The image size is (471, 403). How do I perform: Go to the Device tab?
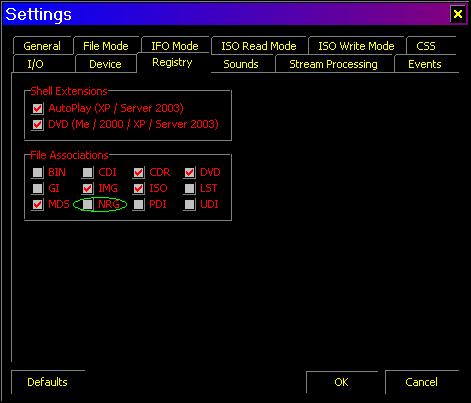tap(105, 64)
